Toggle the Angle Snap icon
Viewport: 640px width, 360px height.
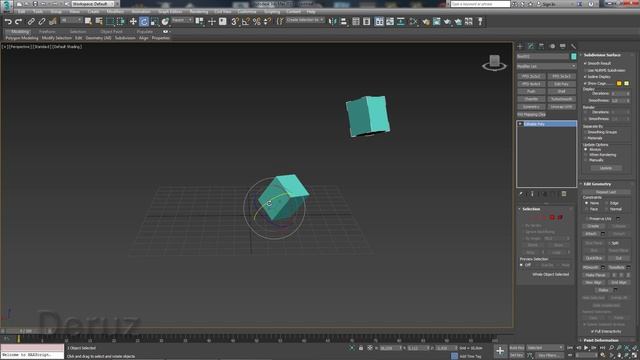[246, 21]
